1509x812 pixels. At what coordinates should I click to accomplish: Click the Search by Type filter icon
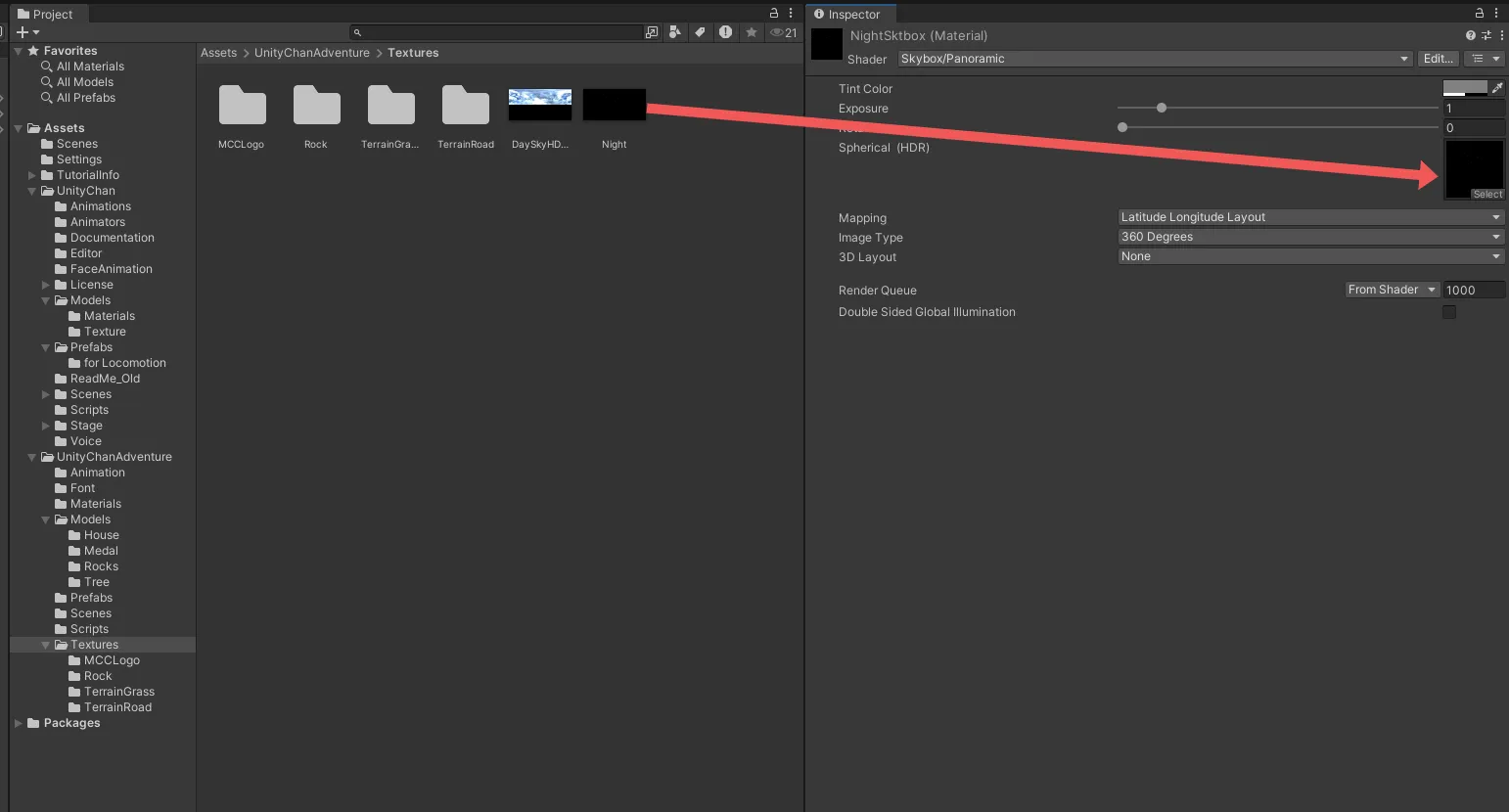[x=674, y=32]
